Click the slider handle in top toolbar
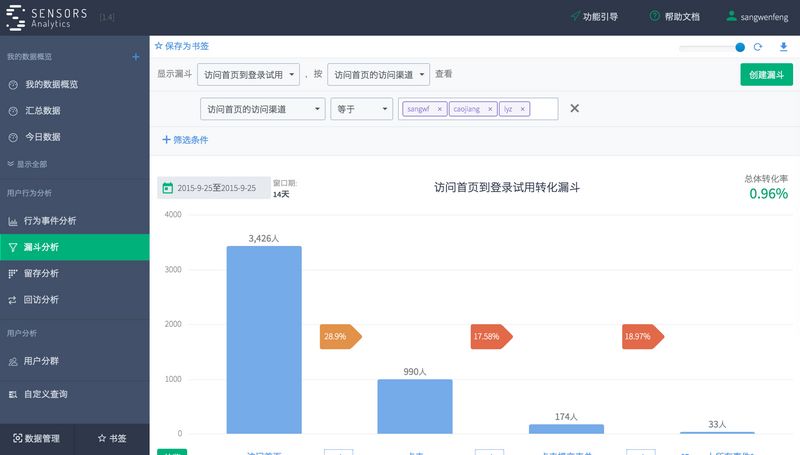The image size is (800, 455). pyautogui.click(x=740, y=47)
